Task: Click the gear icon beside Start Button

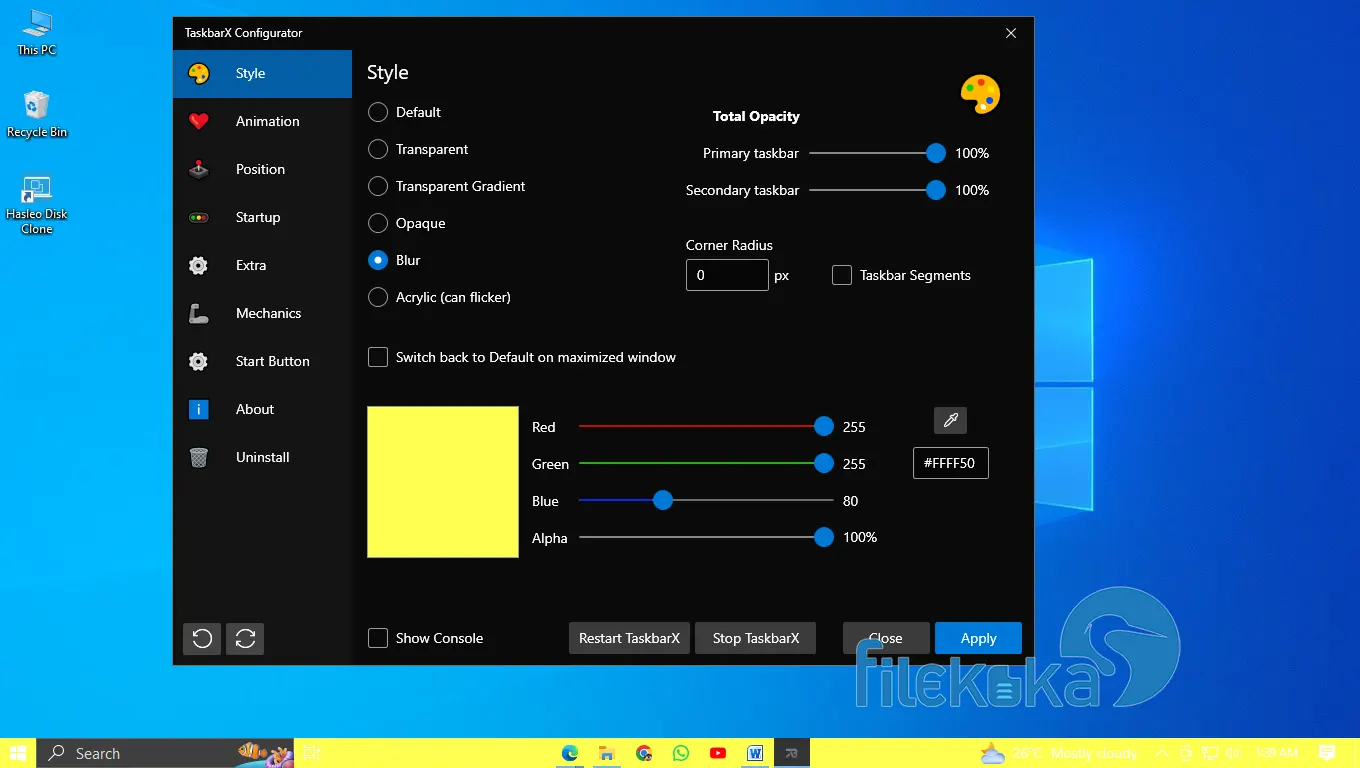Action: [x=199, y=361]
